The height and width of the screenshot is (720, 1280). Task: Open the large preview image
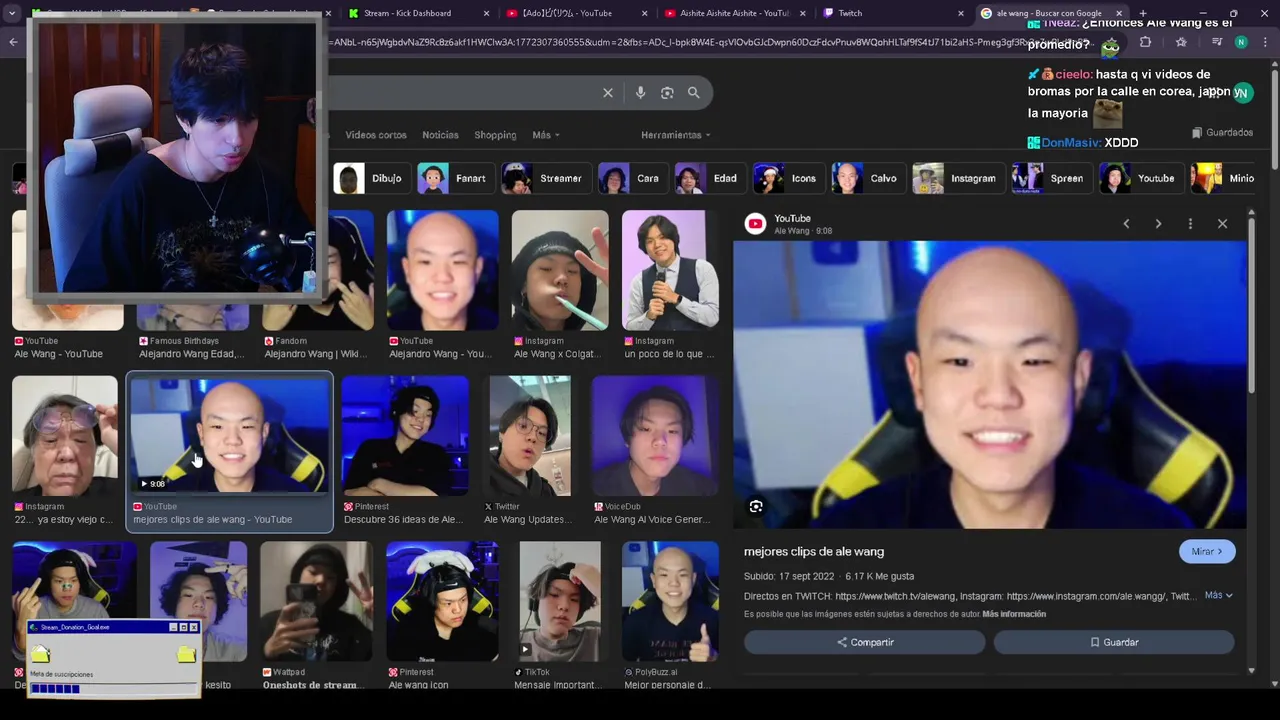click(x=990, y=384)
